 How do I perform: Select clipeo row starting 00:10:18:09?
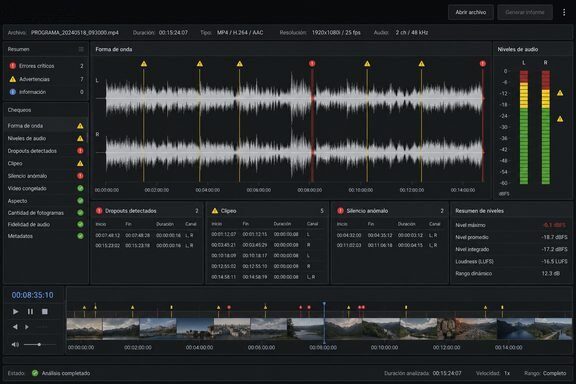tap(267, 255)
